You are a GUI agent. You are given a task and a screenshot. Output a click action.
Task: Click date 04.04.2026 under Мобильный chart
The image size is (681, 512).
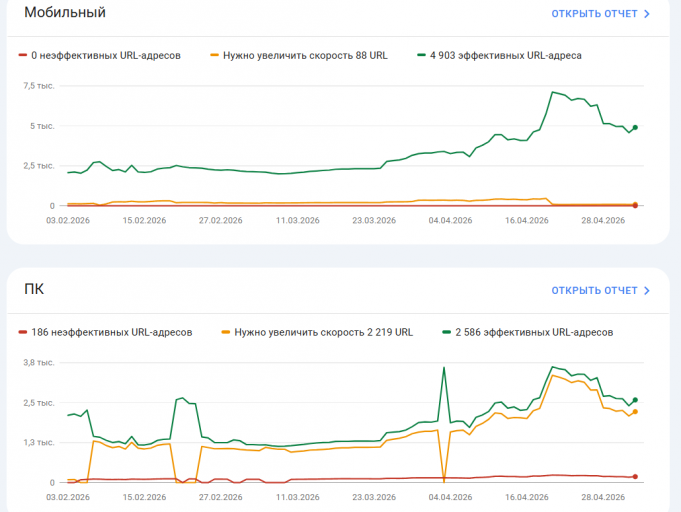click(450, 221)
